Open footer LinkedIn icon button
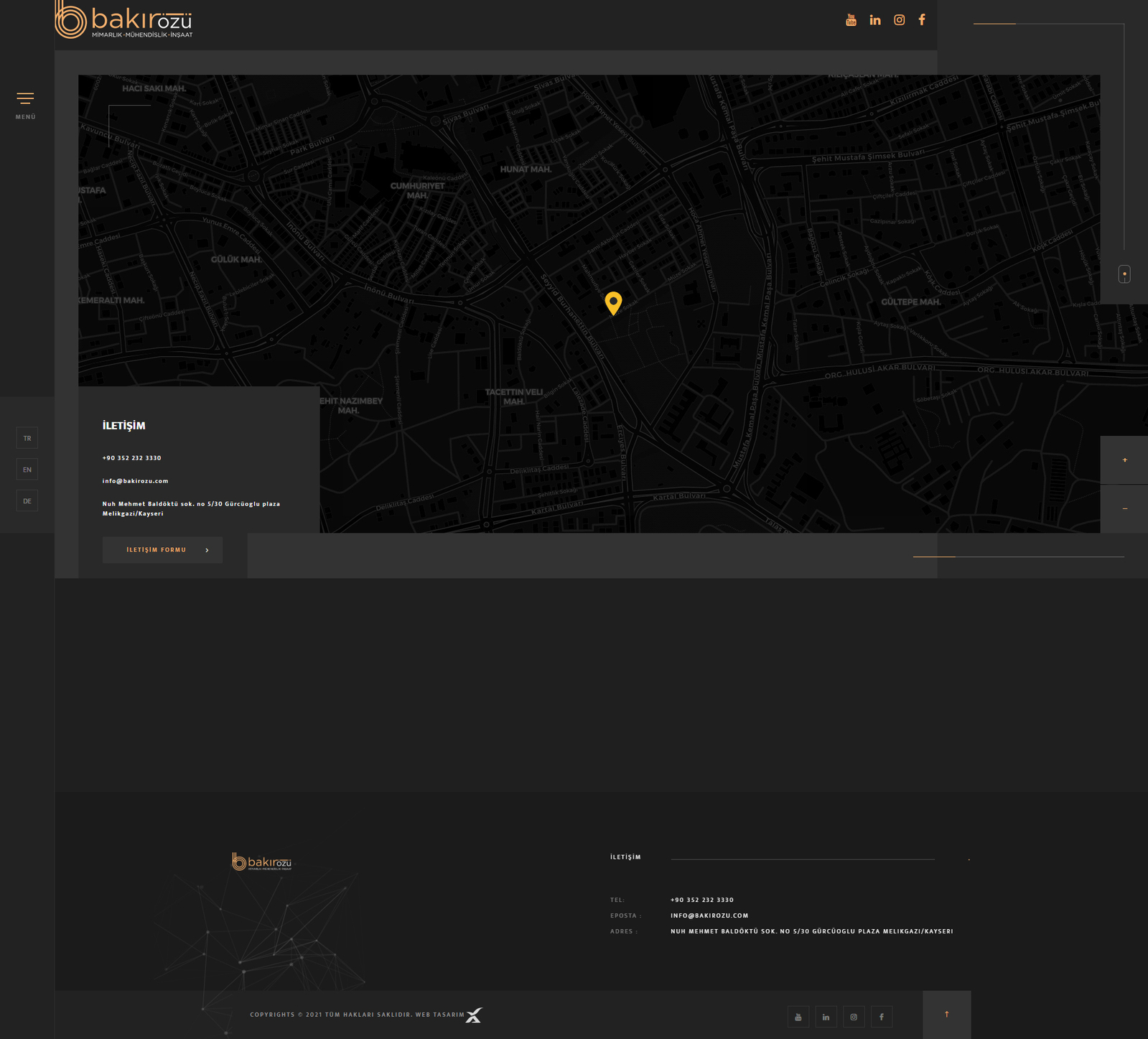 click(x=826, y=1017)
